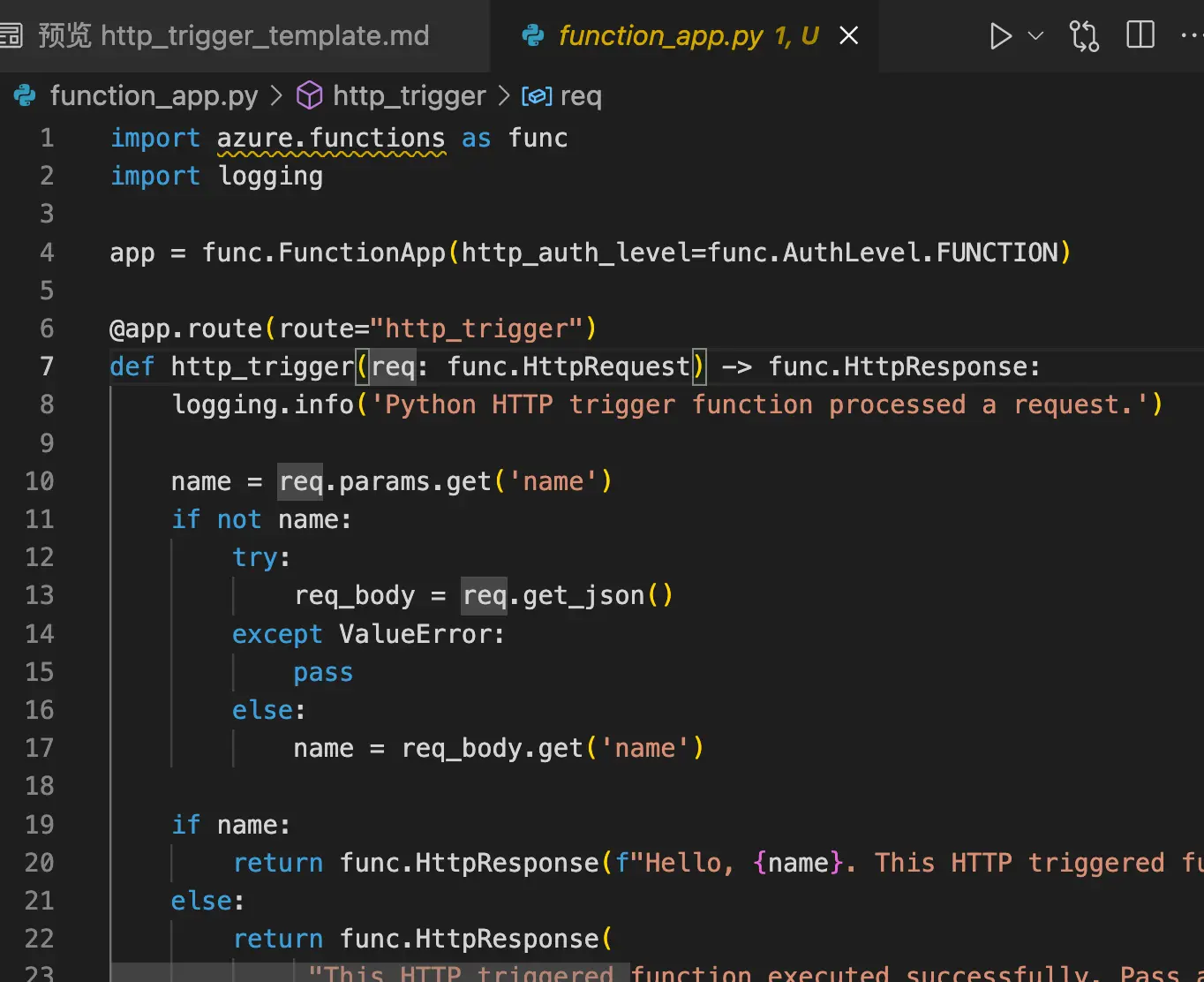Click the 'http_trigger' route string on line 6

coord(477,329)
